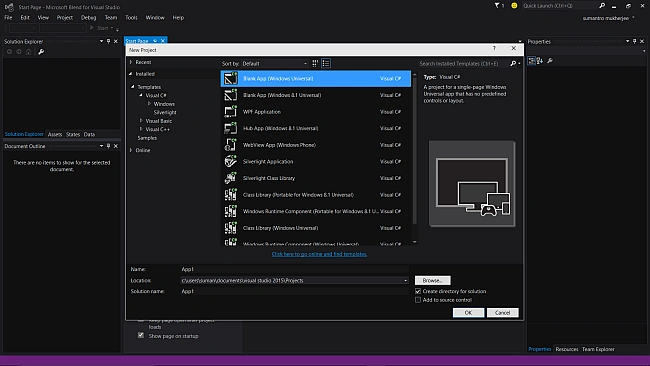Follow link to find templates online
650x366 pixels.
click(319, 254)
